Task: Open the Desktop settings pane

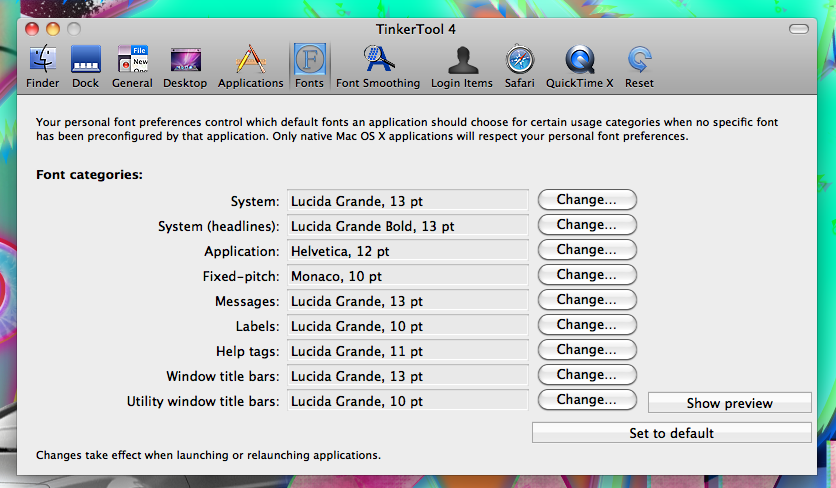Action: [x=185, y=67]
